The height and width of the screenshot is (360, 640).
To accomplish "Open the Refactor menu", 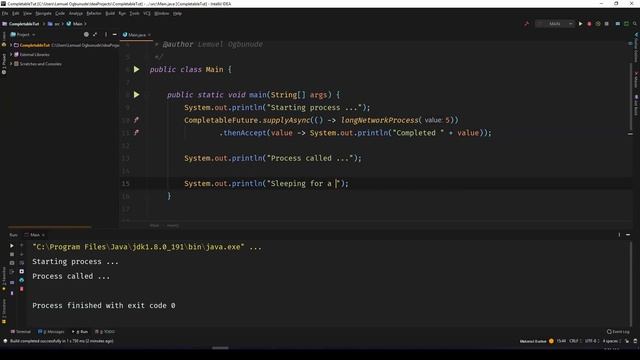I will click(94, 13).
